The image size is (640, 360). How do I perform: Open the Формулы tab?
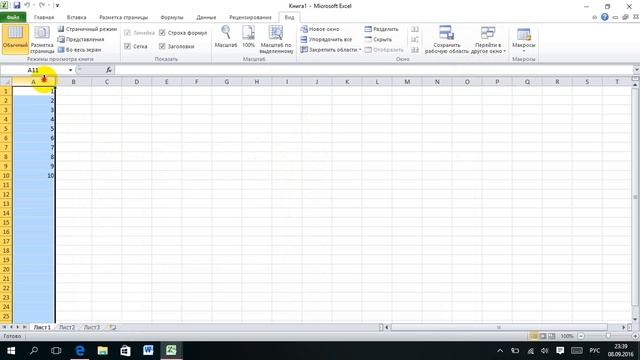point(172,17)
